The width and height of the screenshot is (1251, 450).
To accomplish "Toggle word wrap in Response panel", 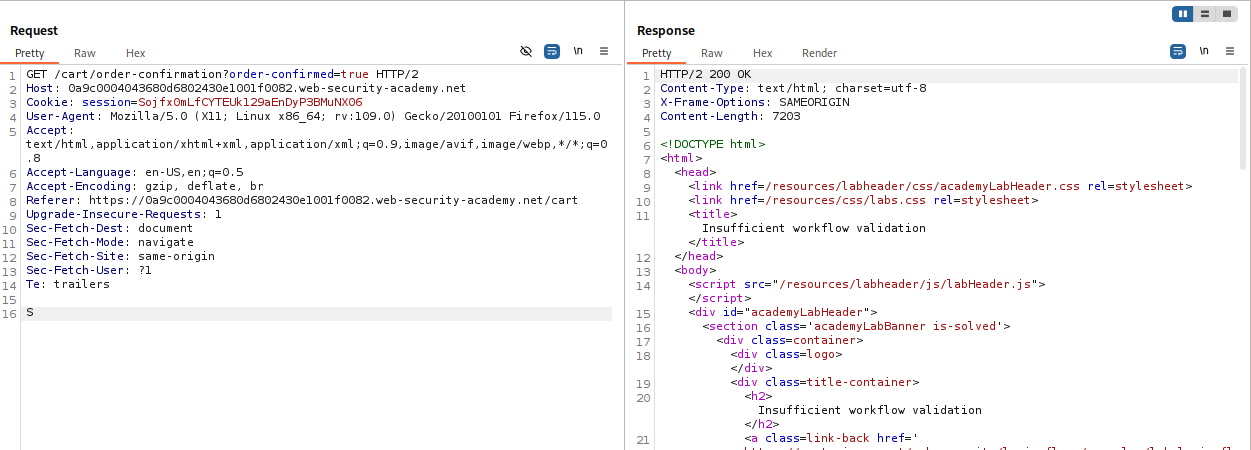I will [1178, 51].
